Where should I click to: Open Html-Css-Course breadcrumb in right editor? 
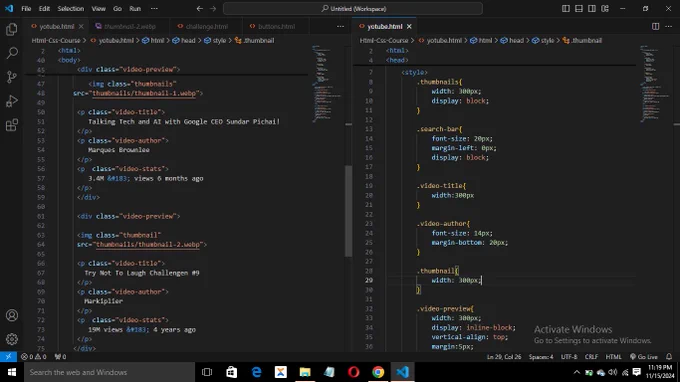pos(384,40)
